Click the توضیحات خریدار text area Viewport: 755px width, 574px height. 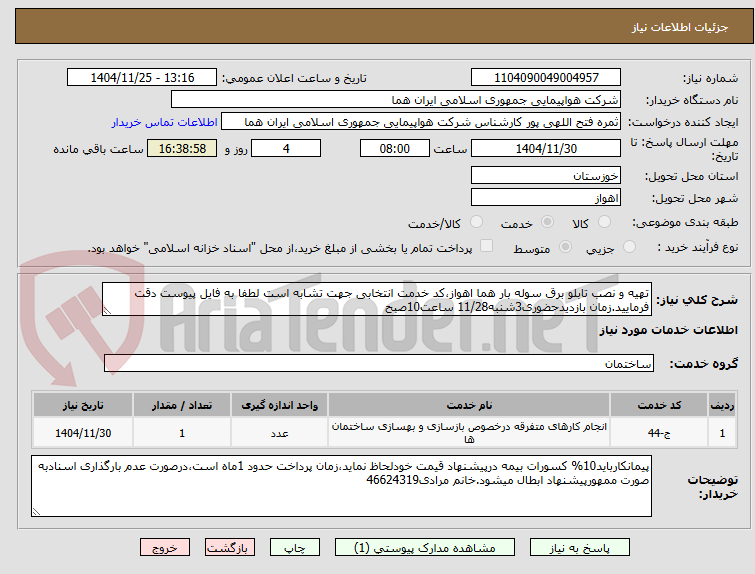[341, 486]
